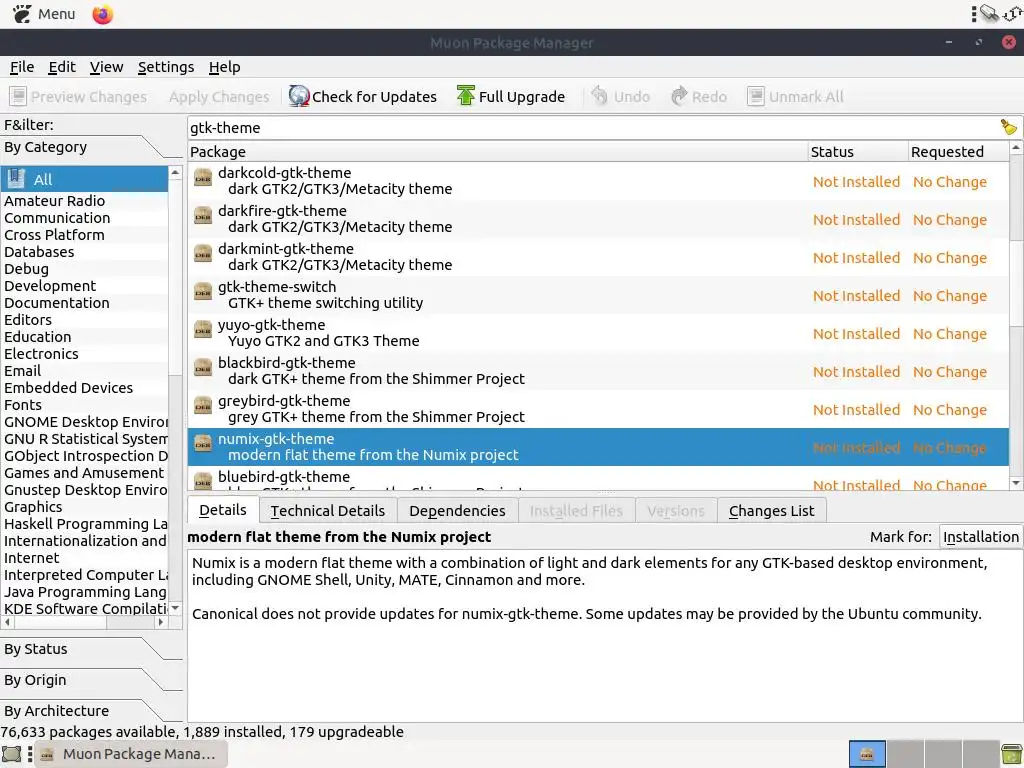Viewport: 1024px width, 768px height.
Task: Click the darkfire-gtk-theme package icon
Action: (x=203, y=216)
